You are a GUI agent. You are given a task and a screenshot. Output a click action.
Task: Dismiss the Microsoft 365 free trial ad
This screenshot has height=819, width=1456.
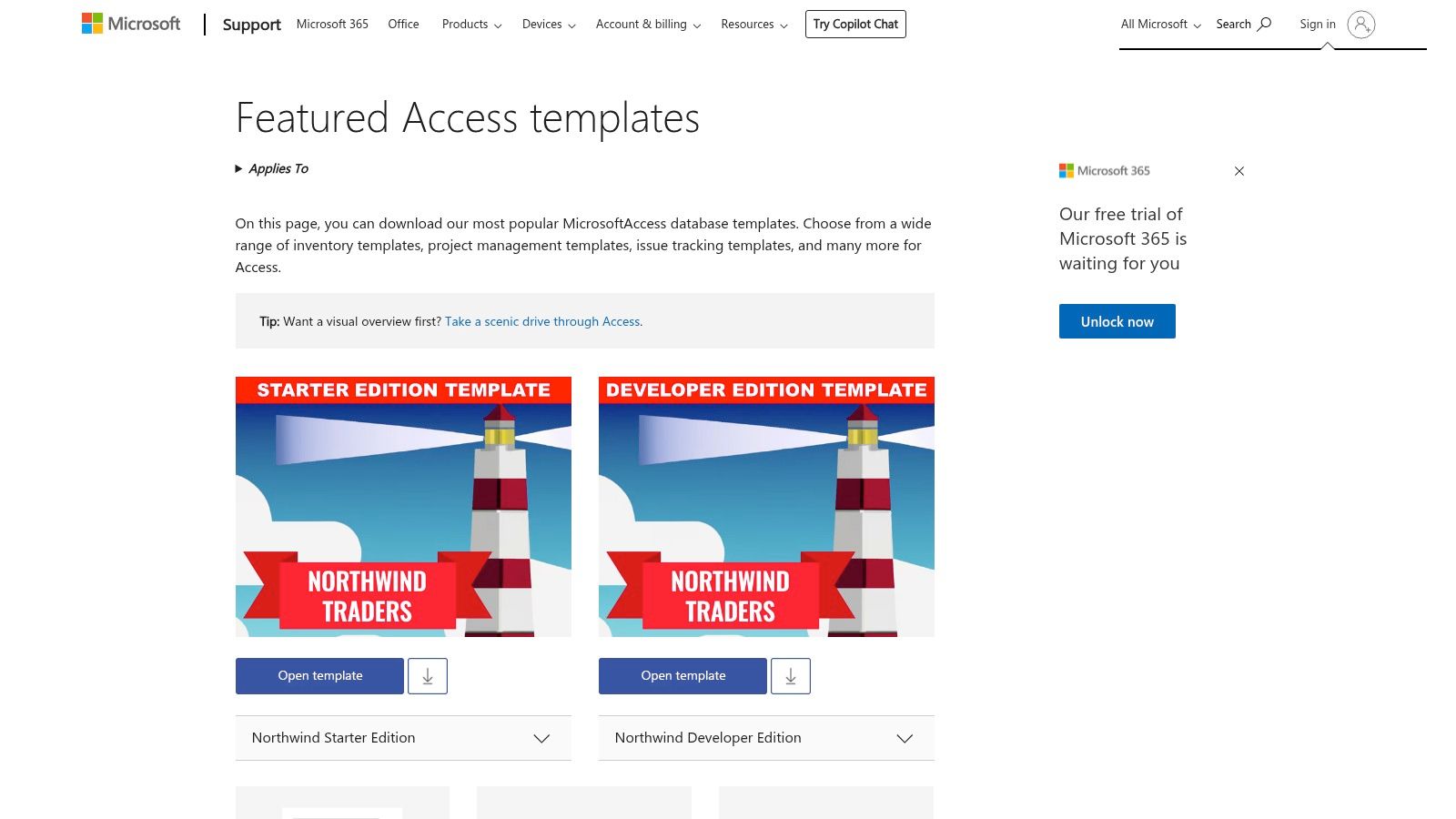tap(1239, 171)
